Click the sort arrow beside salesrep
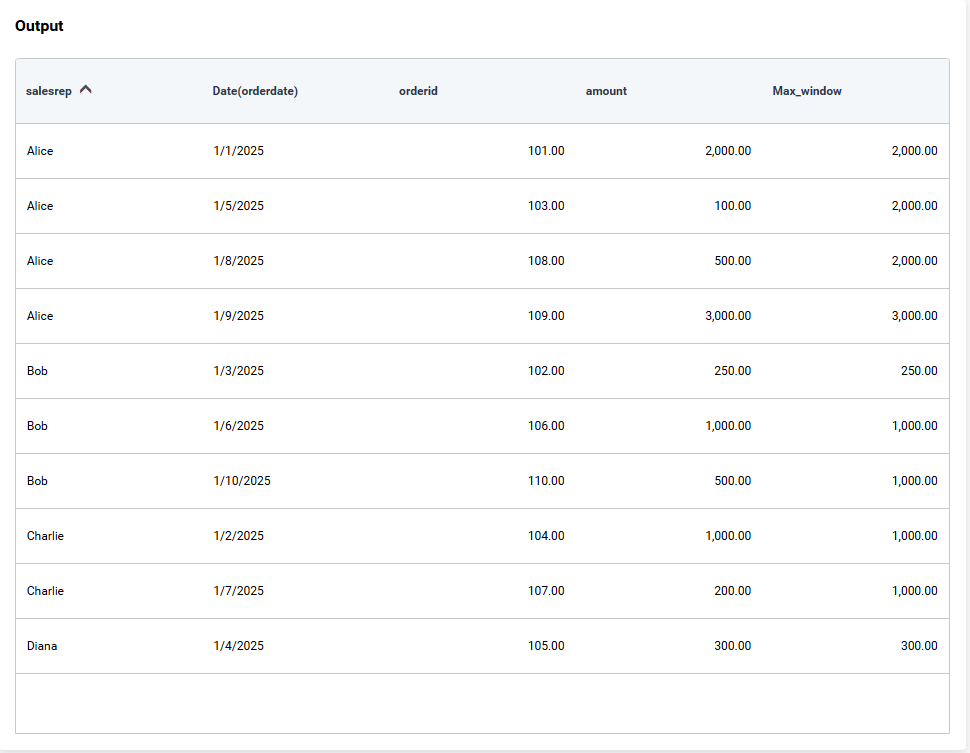The height and width of the screenshot is (753, 970). 86,90
